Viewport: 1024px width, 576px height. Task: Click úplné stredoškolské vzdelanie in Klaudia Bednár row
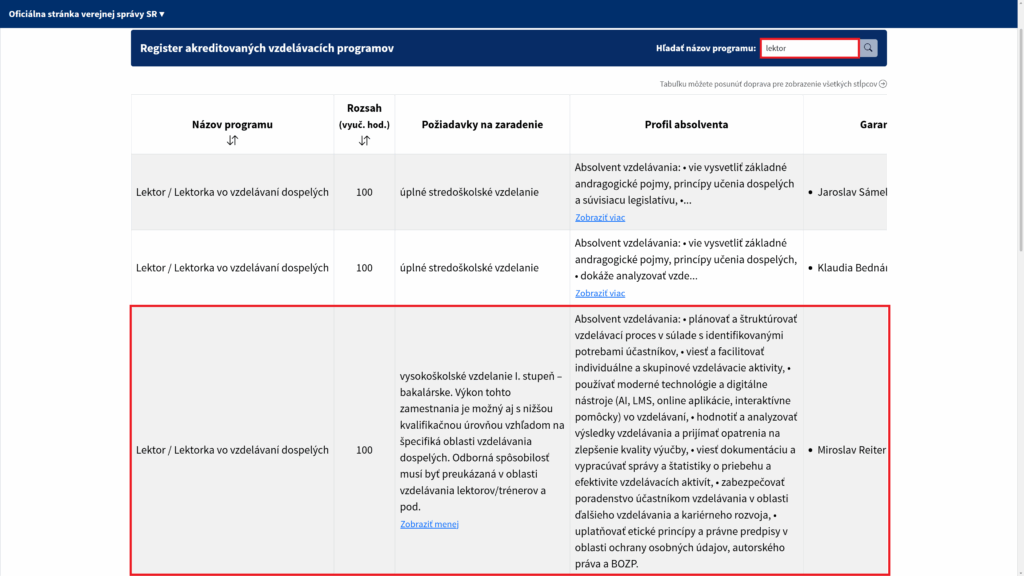[x=469, y=268]
